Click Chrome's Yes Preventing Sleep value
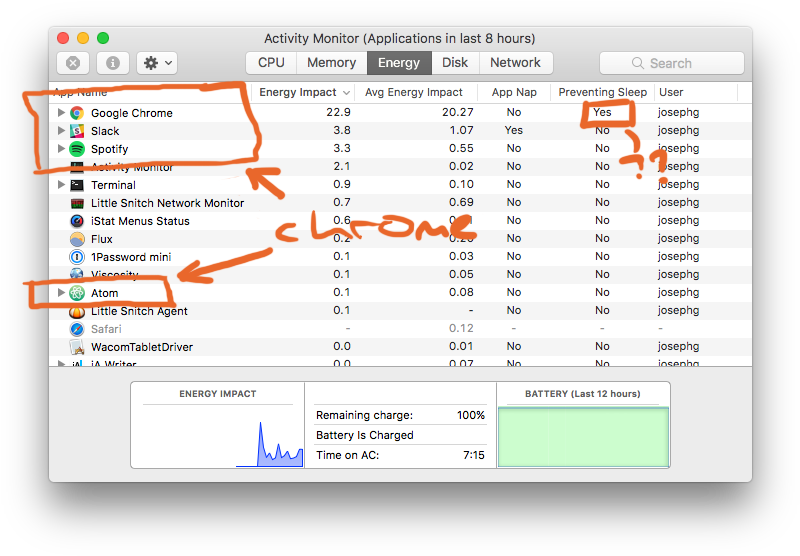 click(x=602, y=112)
